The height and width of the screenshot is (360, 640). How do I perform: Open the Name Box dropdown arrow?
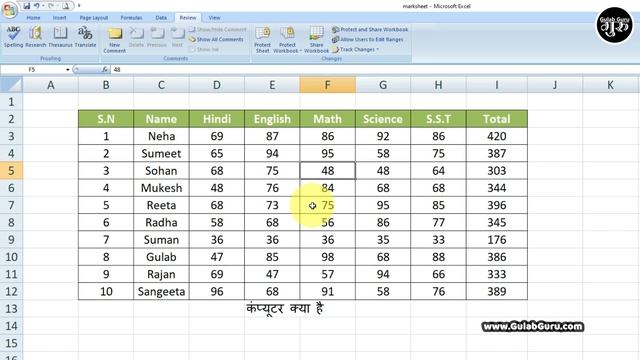[67, 70]
